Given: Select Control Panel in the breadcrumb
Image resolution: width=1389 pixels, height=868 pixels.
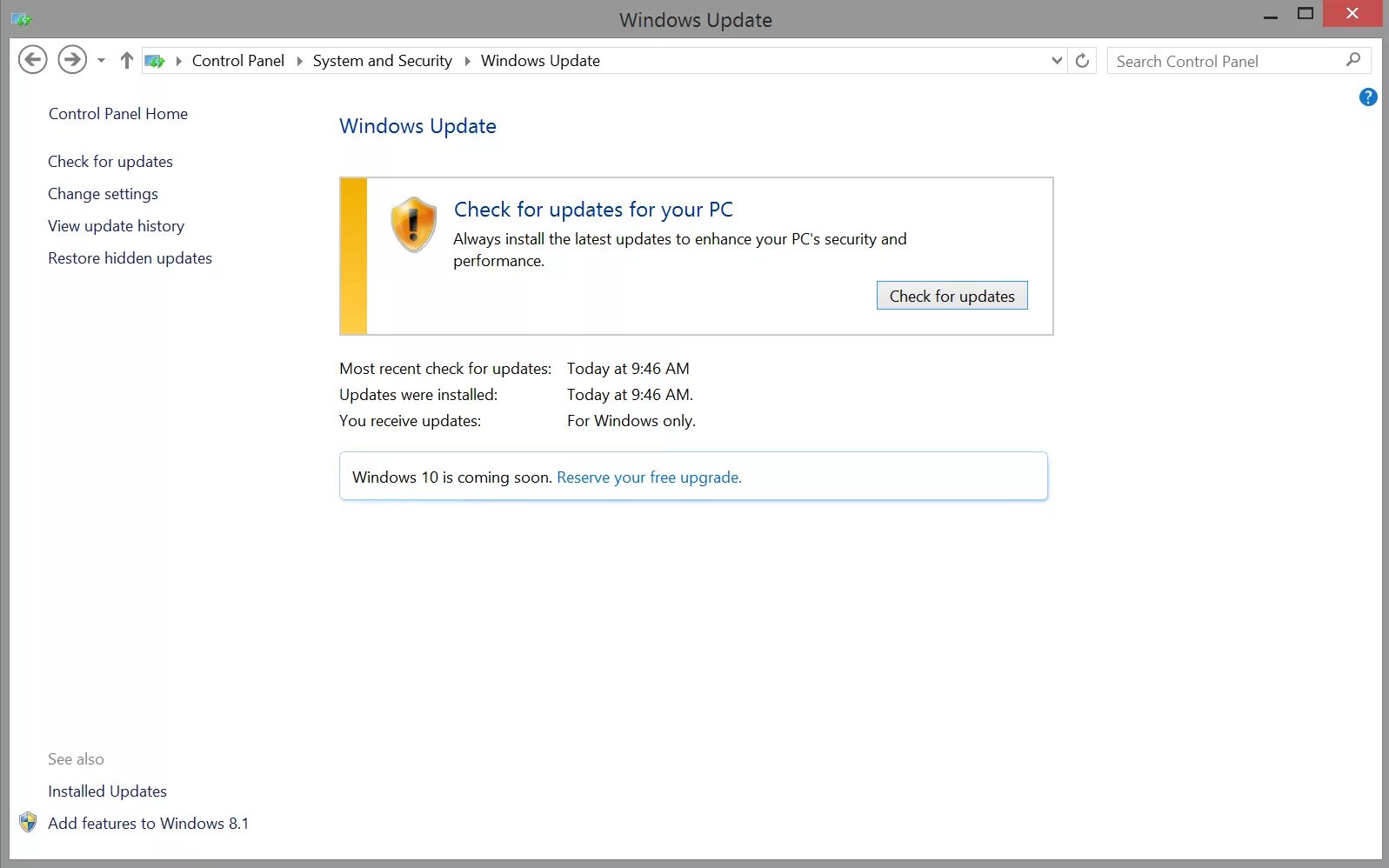Looking at the screenshot, I should (238, 61).
